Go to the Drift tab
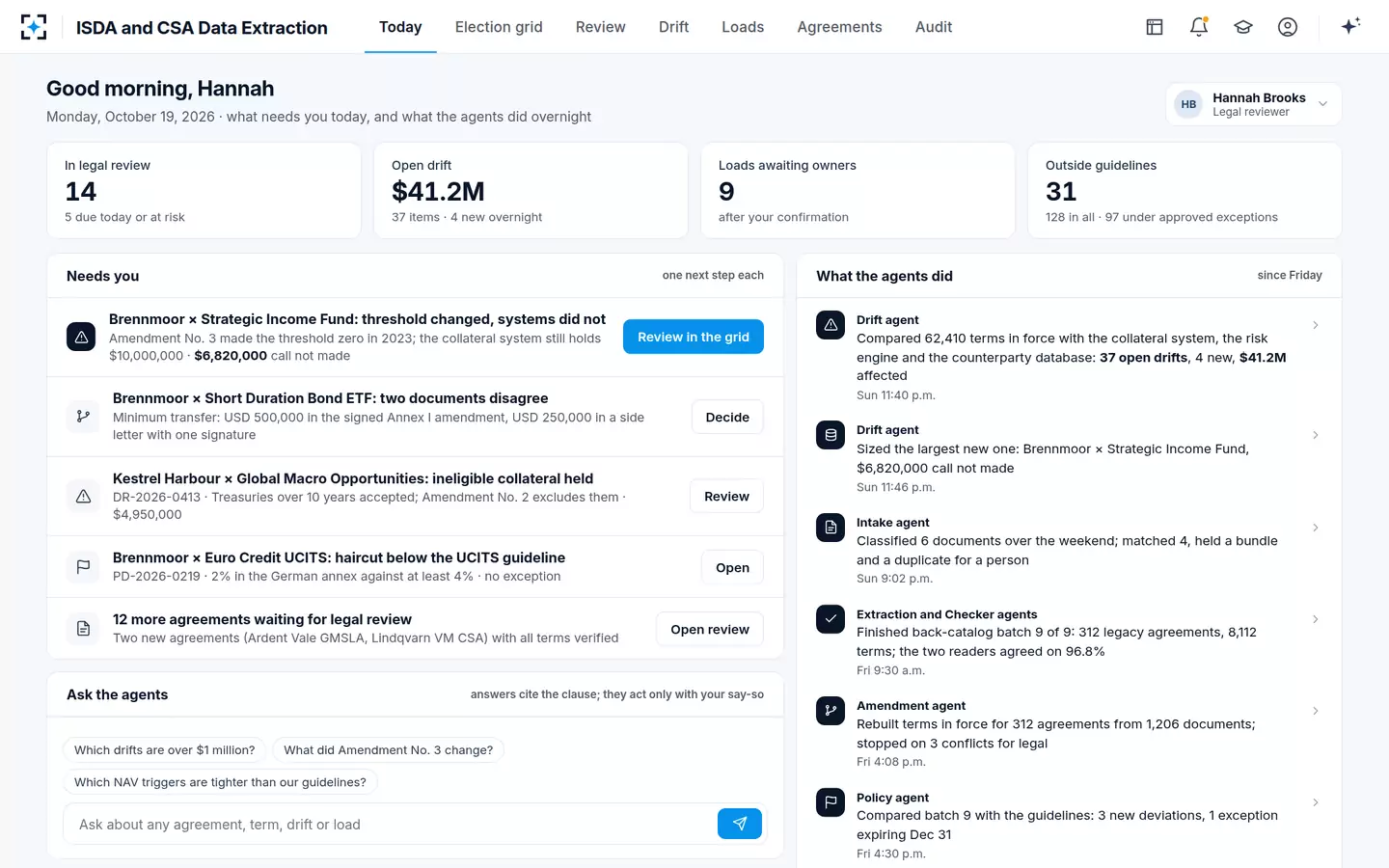The image size is (1389, 868). click(673, 27)
